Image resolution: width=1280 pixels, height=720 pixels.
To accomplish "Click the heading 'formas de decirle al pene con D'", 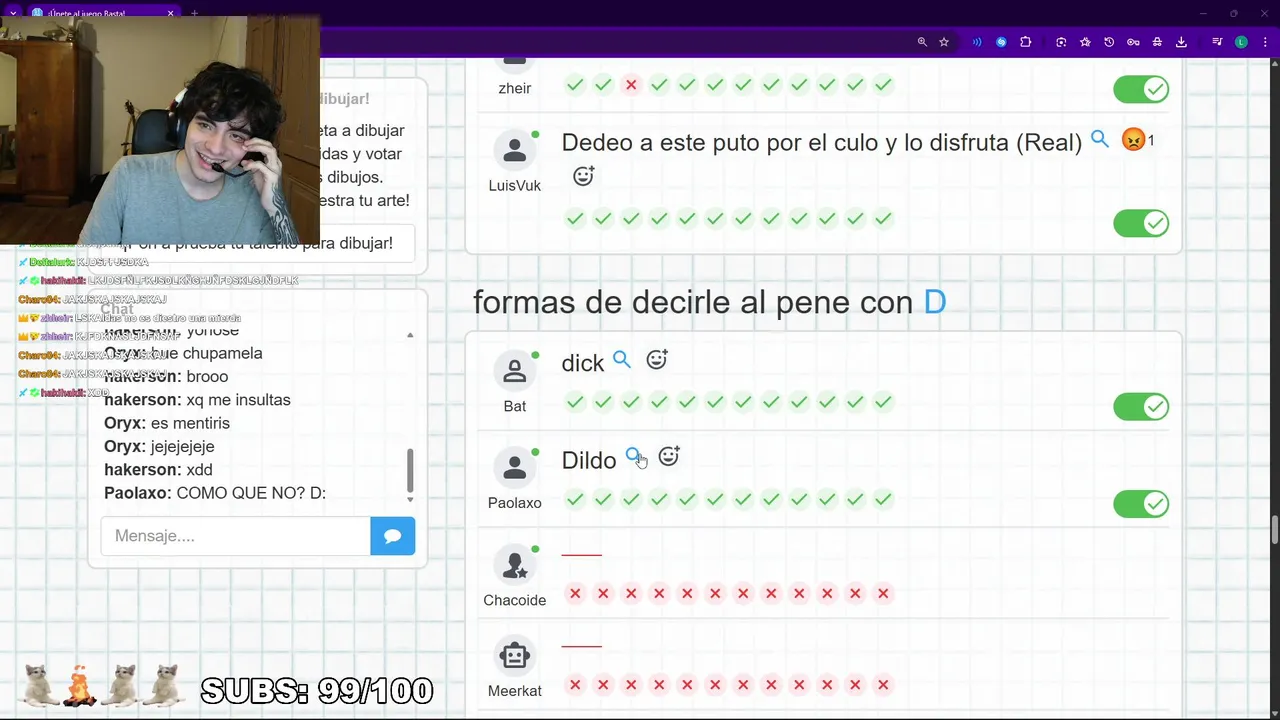I will tap(710, 302).
